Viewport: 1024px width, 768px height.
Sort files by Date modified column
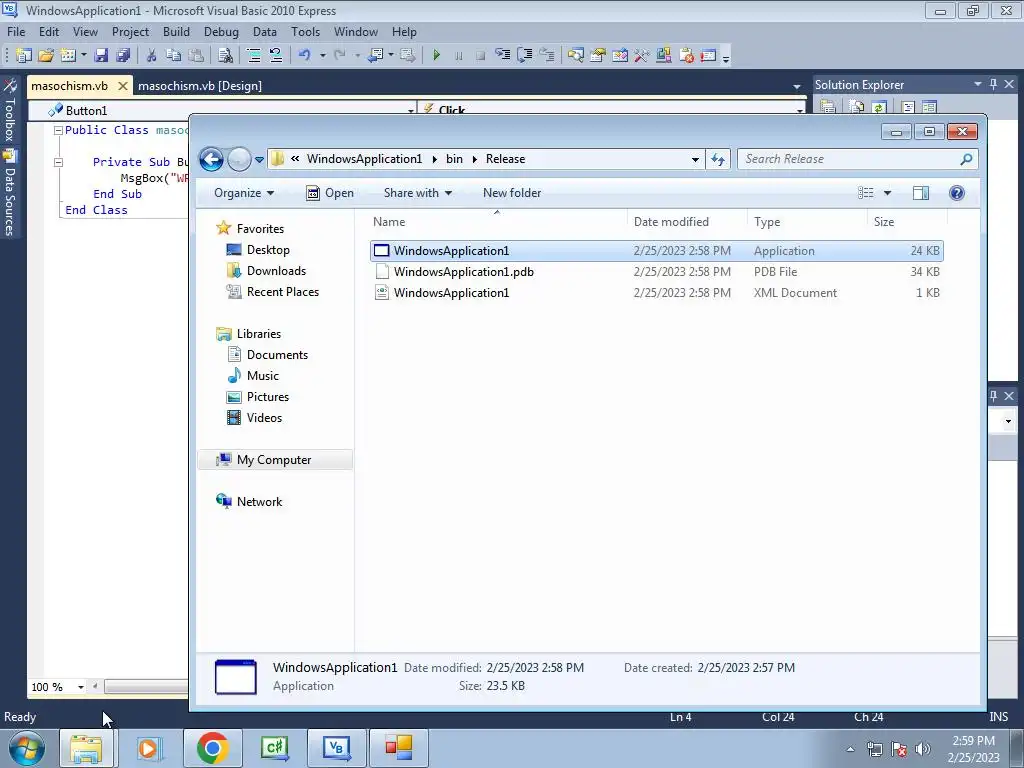[671, 222]
